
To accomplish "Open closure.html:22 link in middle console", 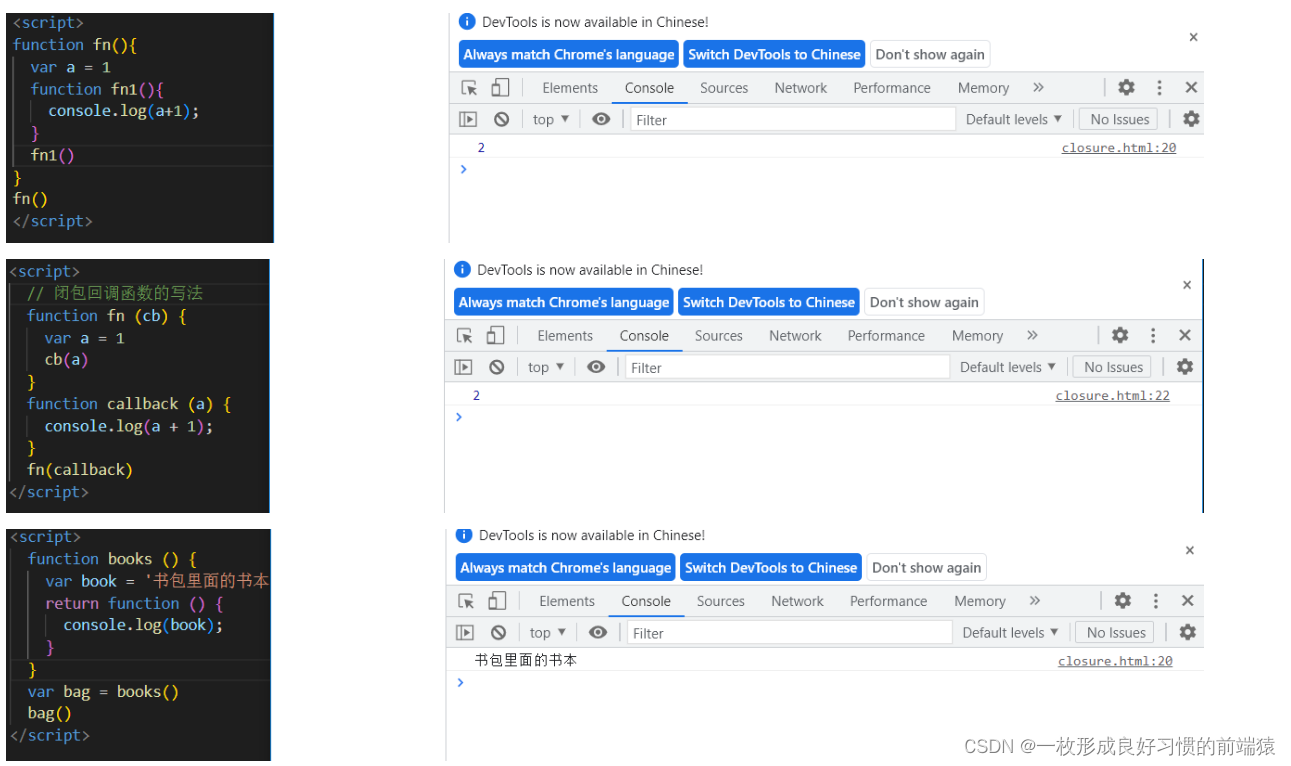I will (1113, 396).
